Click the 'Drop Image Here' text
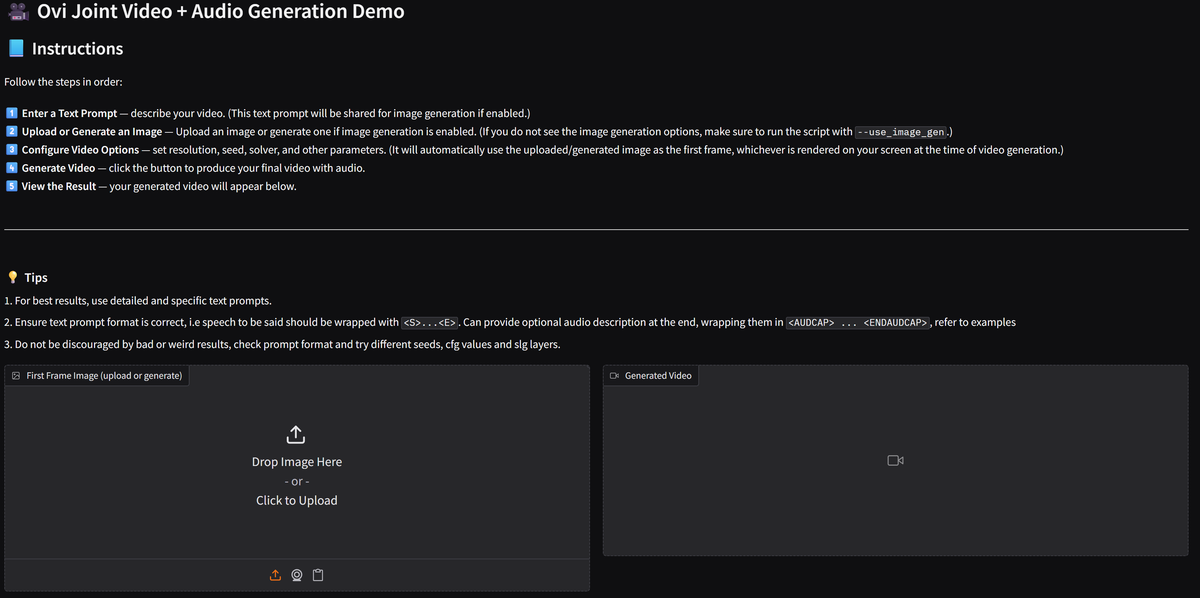The height and width of the screenshot is (598, 1200). [x=297, y=462]
